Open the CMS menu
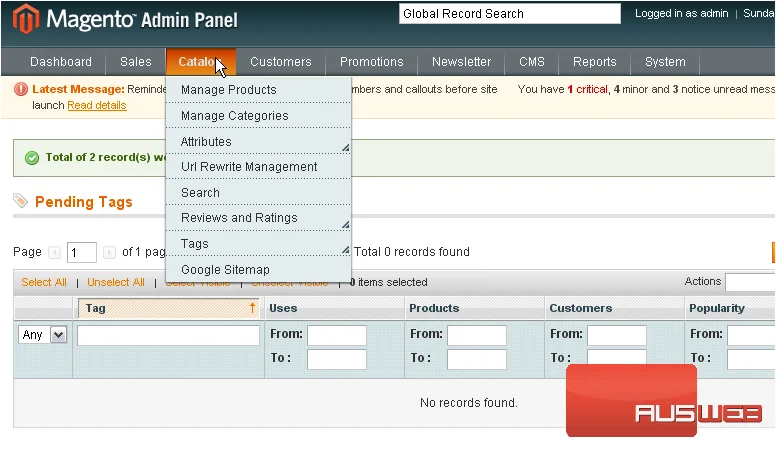Viewport: 776px width, 450px height. 532,62
